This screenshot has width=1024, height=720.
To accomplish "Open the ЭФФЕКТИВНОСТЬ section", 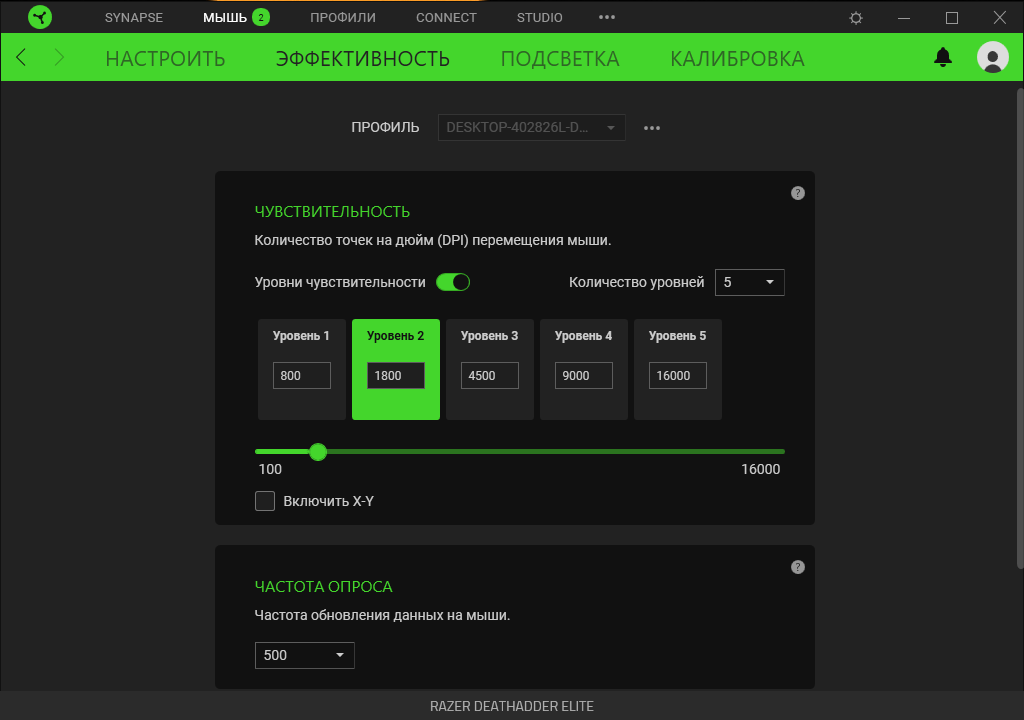I will pos(362,59).
